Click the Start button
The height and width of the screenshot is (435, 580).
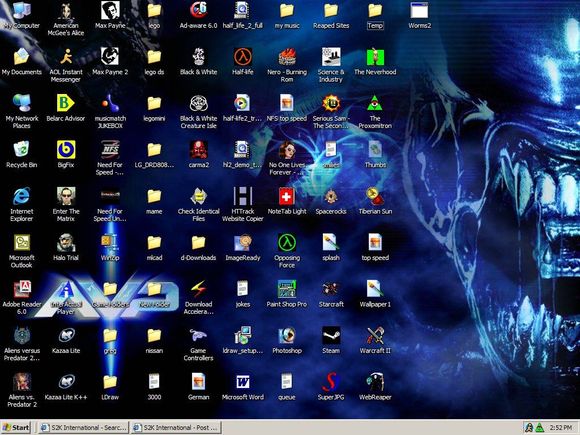click(16, 428)
